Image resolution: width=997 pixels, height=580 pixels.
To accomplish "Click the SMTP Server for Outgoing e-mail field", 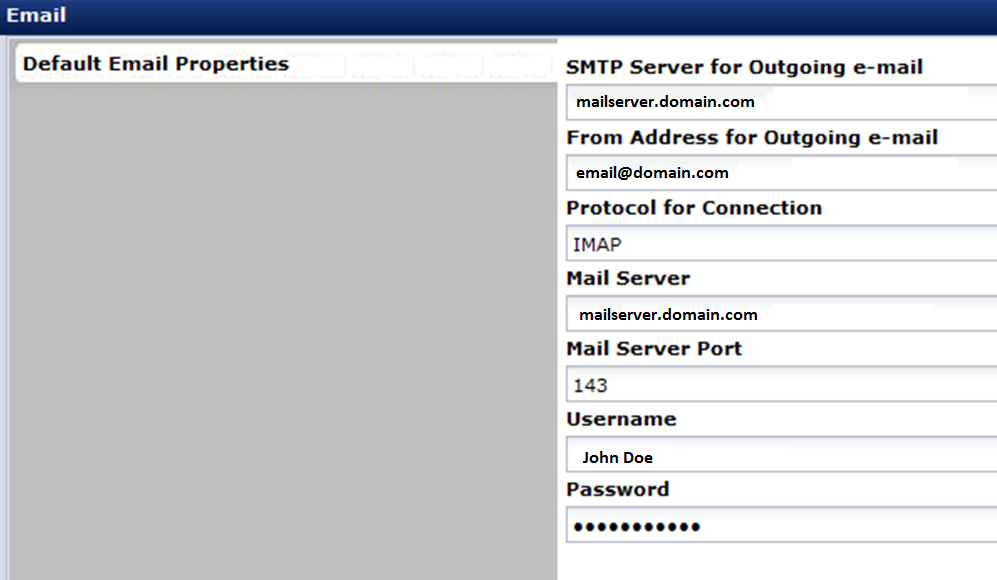I will (780, 102).
